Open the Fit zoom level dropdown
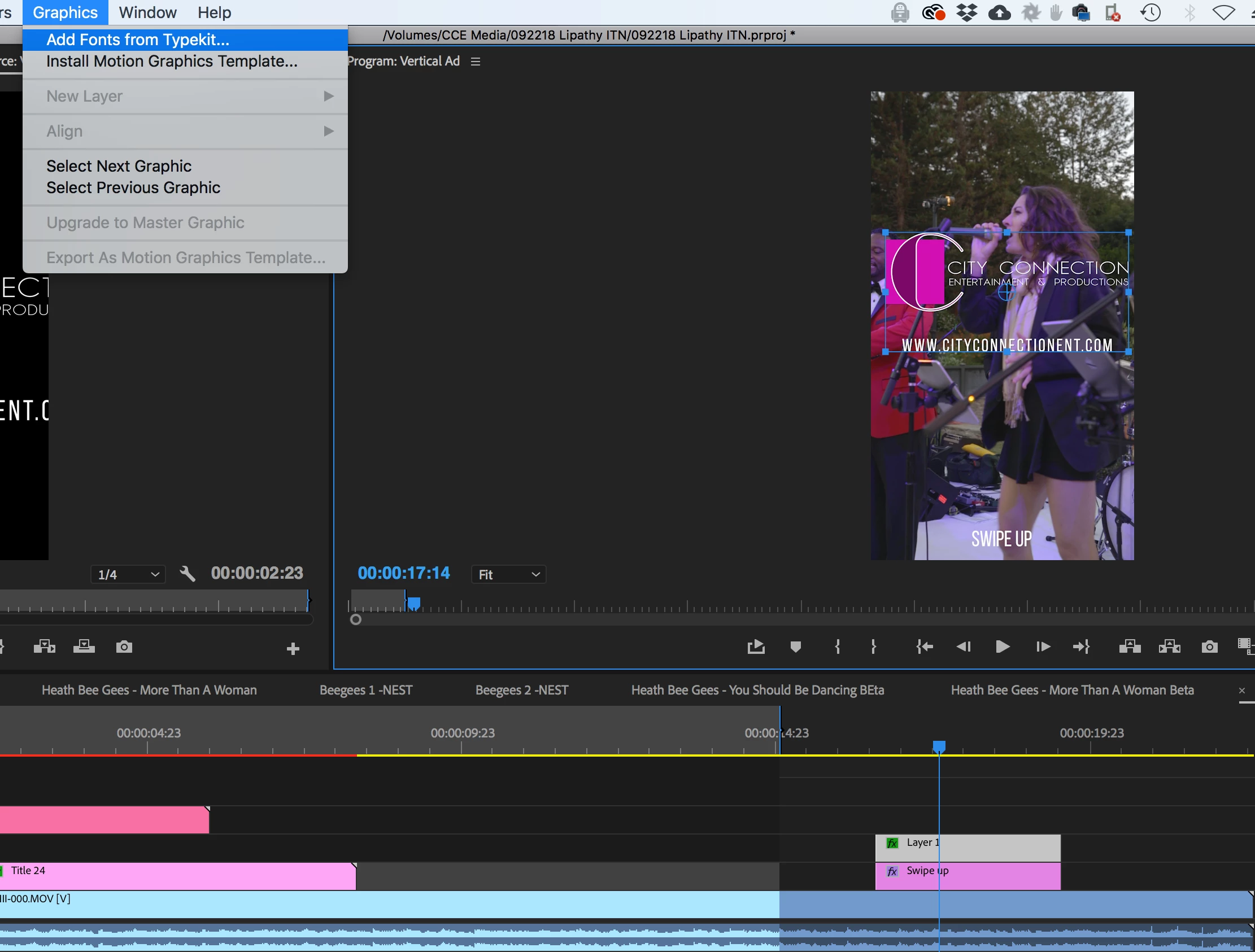Image resolution: width=1255 pixels, height=952 pixels. (508, 574)
